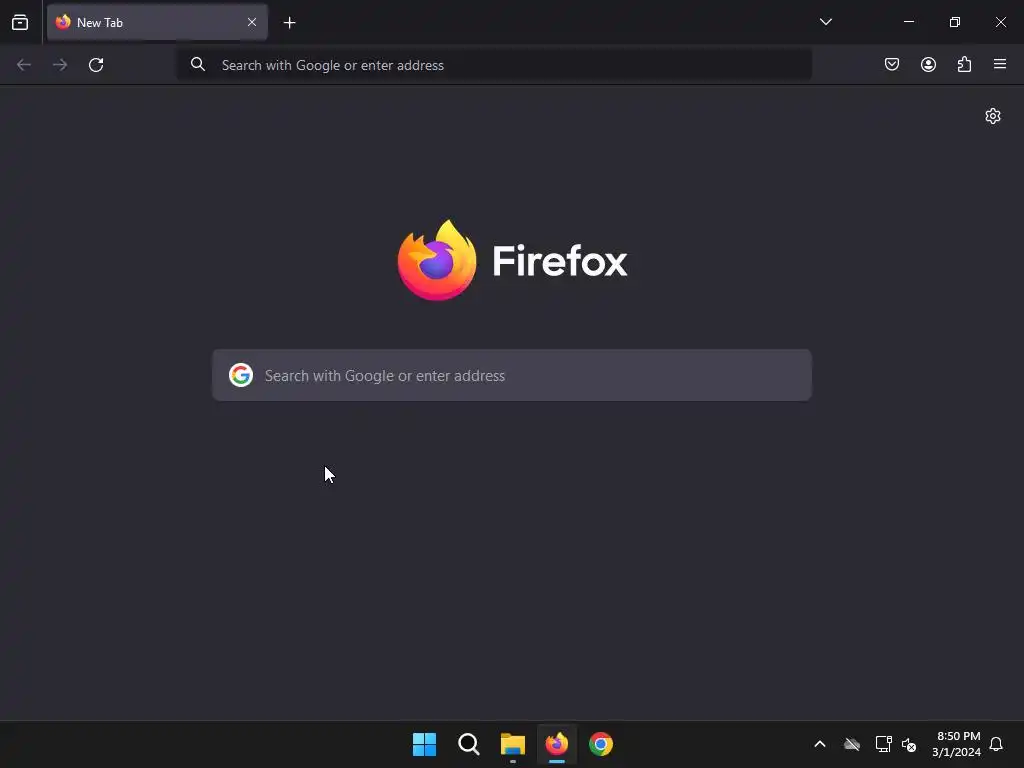Open the clock showing 8:50 PM
Image resolution: width=1024 pixels, height=768 pixels.
957,744
